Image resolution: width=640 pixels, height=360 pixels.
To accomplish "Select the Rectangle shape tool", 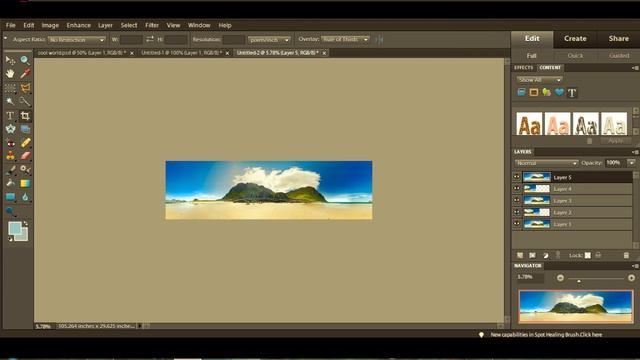I will (x=10, y=197).
